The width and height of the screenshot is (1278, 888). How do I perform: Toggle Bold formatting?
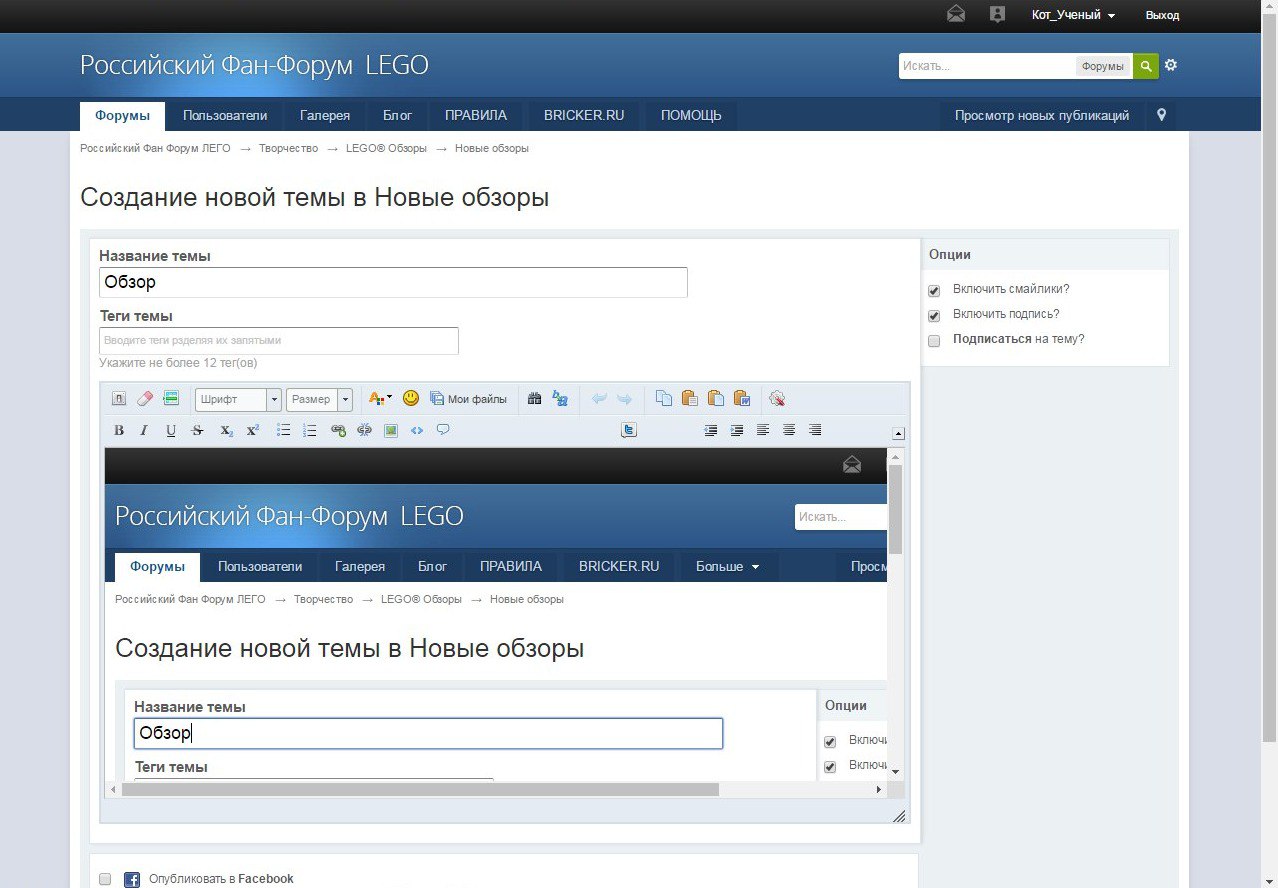[119, 430]
